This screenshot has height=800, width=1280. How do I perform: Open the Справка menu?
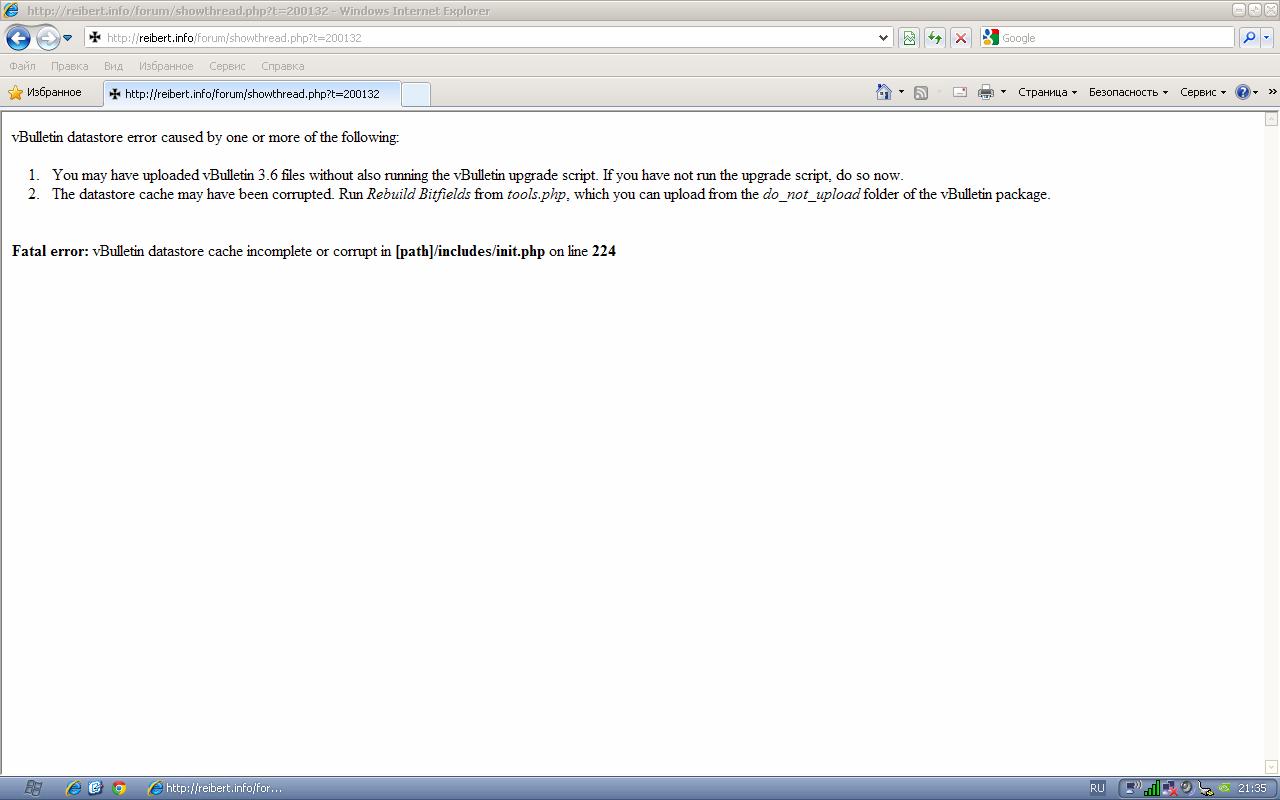tap(282, 66)
